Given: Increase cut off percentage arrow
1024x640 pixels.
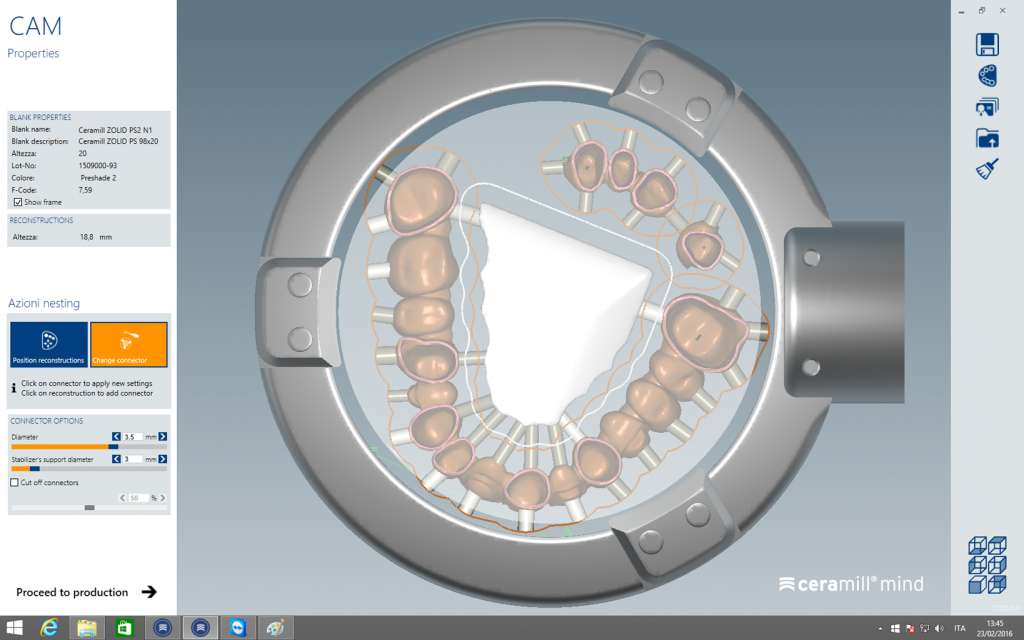Looking at the screenshot, I should point(163,498).
